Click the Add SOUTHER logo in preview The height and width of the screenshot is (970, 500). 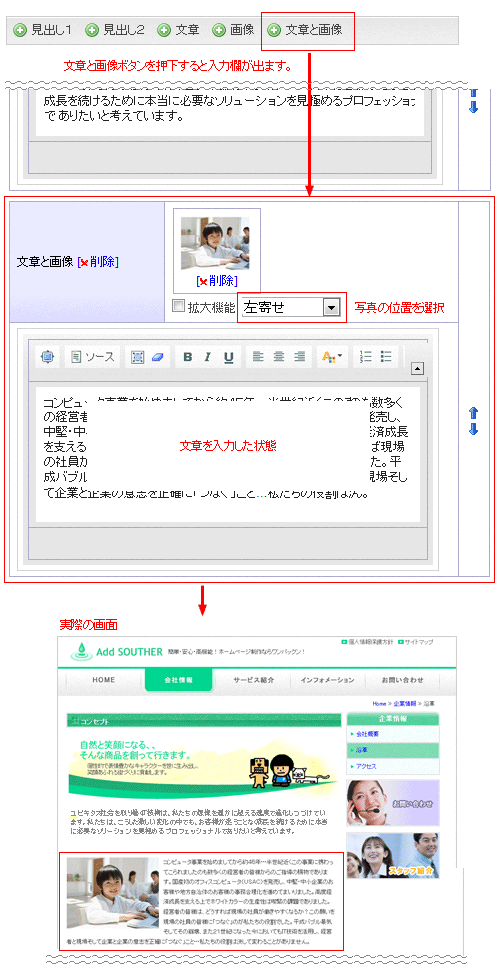point(116,652)
